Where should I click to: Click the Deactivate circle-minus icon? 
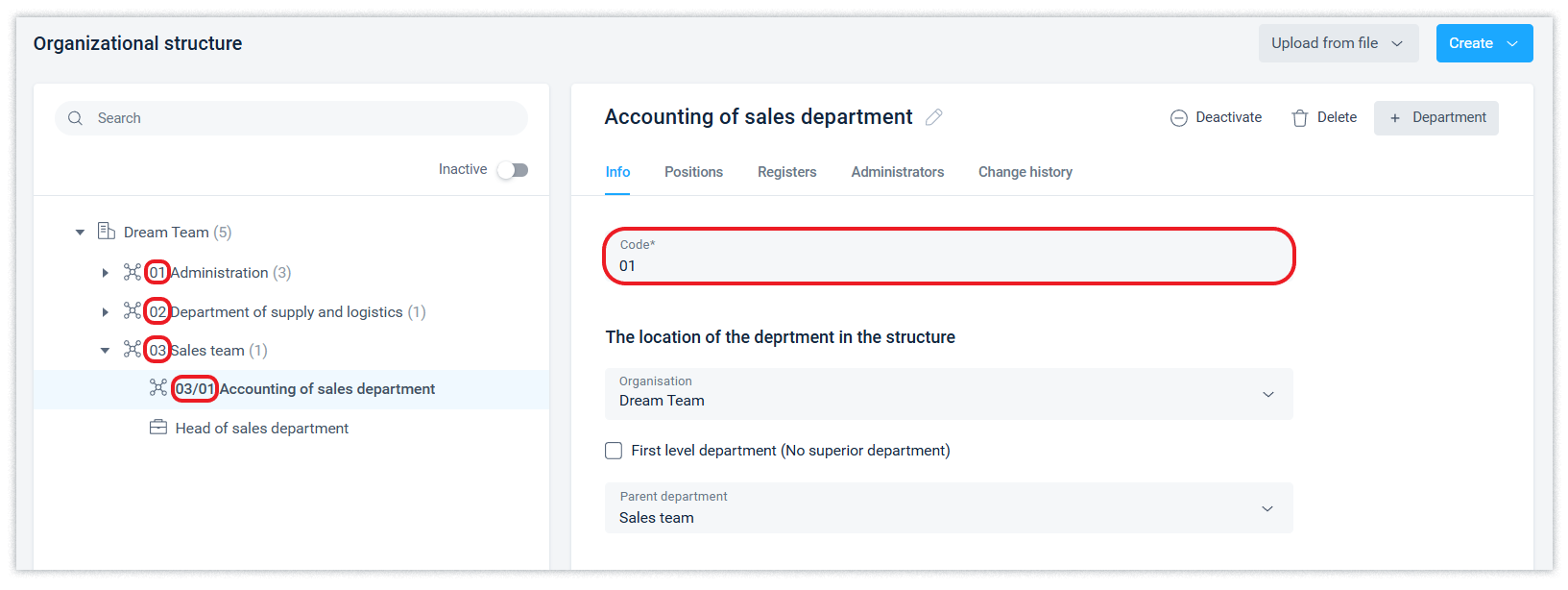click(x=1179, y=118)
